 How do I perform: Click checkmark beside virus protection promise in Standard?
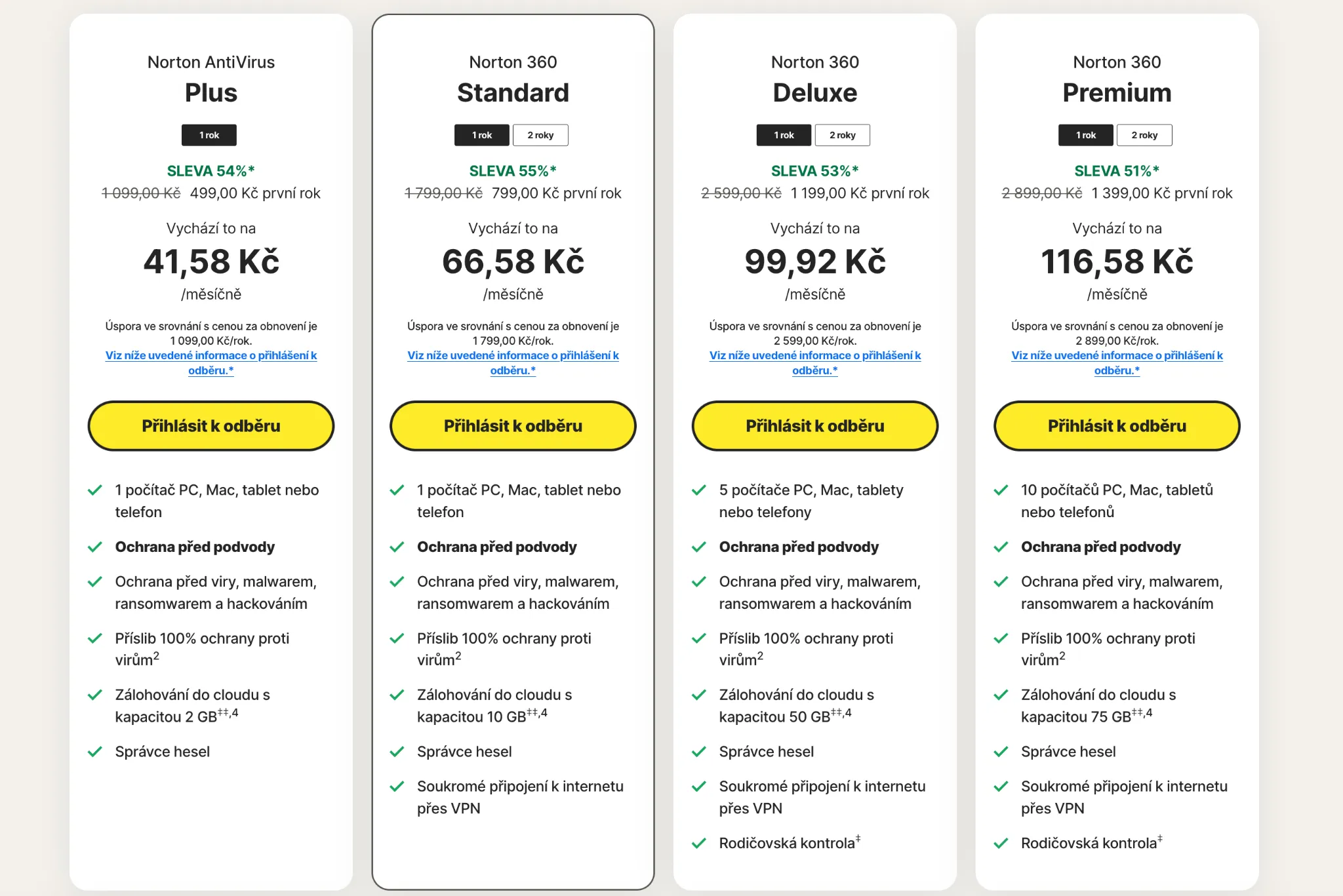(397, 638)
